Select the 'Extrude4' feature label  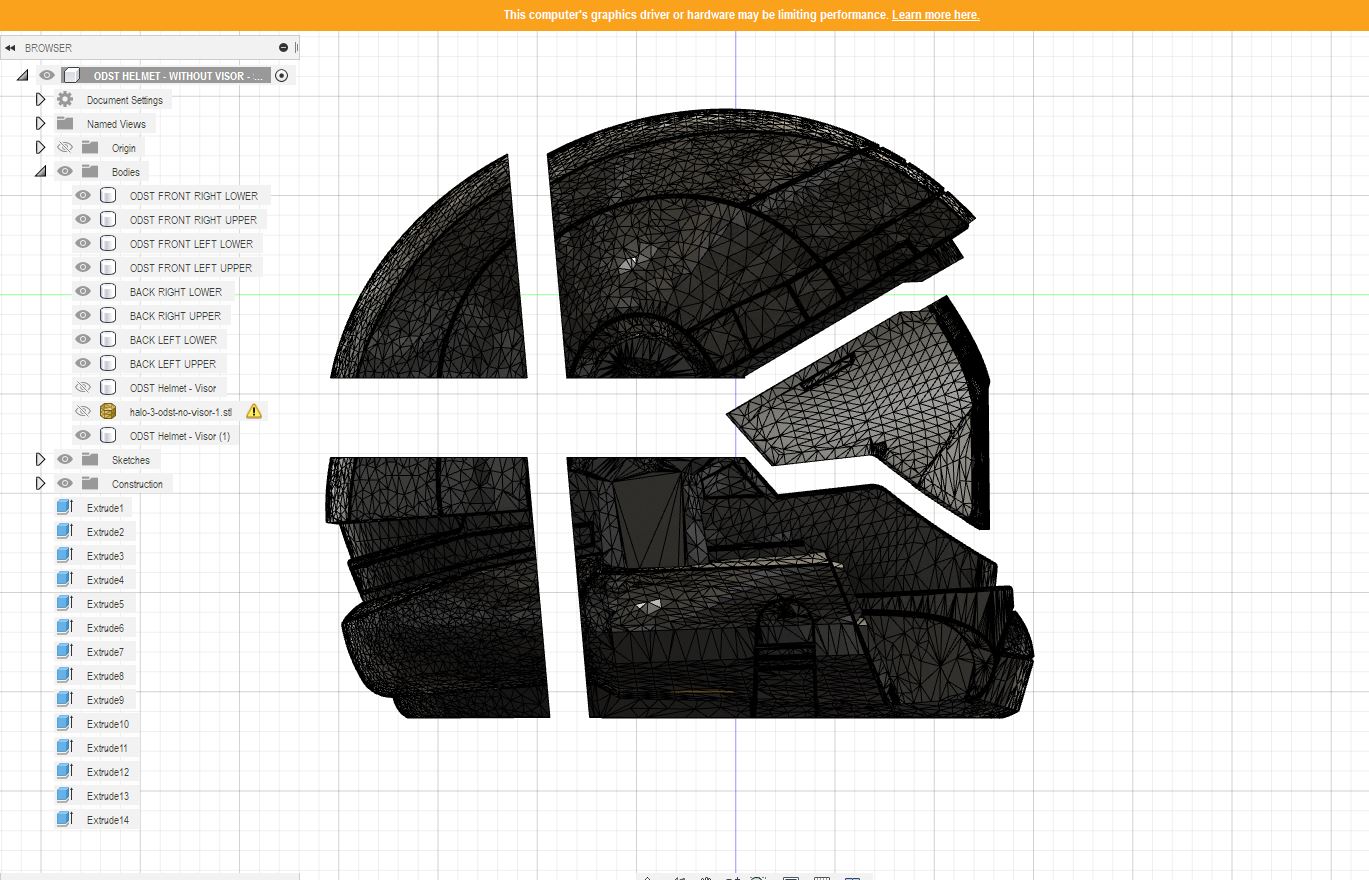pyautogui.click(x=105, y=580)
